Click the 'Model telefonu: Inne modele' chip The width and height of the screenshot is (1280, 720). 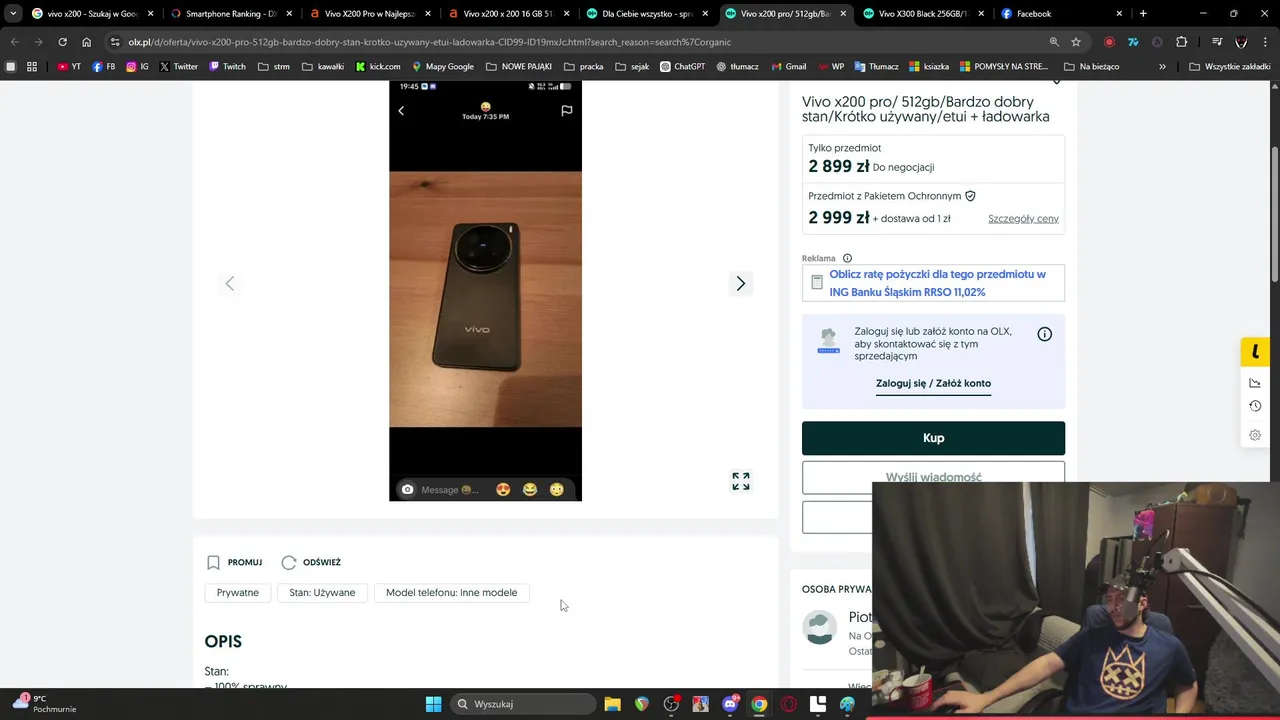point(451,593)
